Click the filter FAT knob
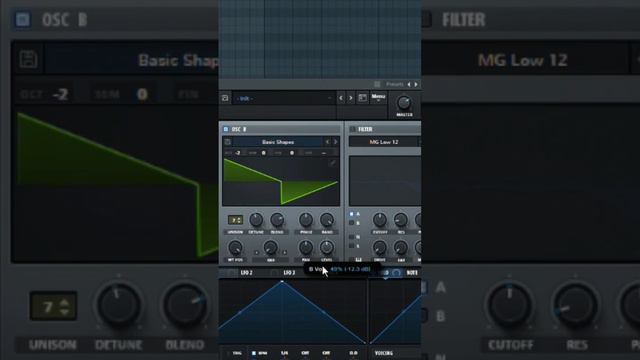 click(401, 248)
